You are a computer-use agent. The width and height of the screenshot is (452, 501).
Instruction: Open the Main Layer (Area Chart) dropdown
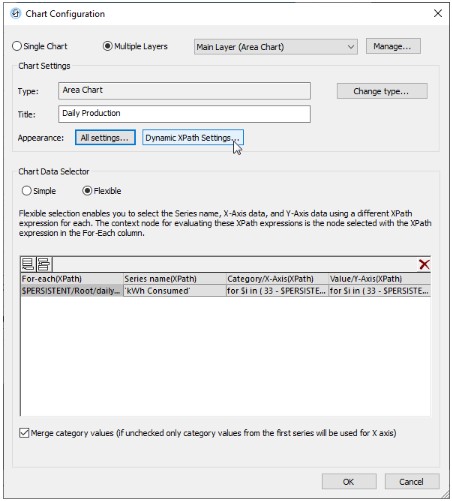tap(276, 47)
